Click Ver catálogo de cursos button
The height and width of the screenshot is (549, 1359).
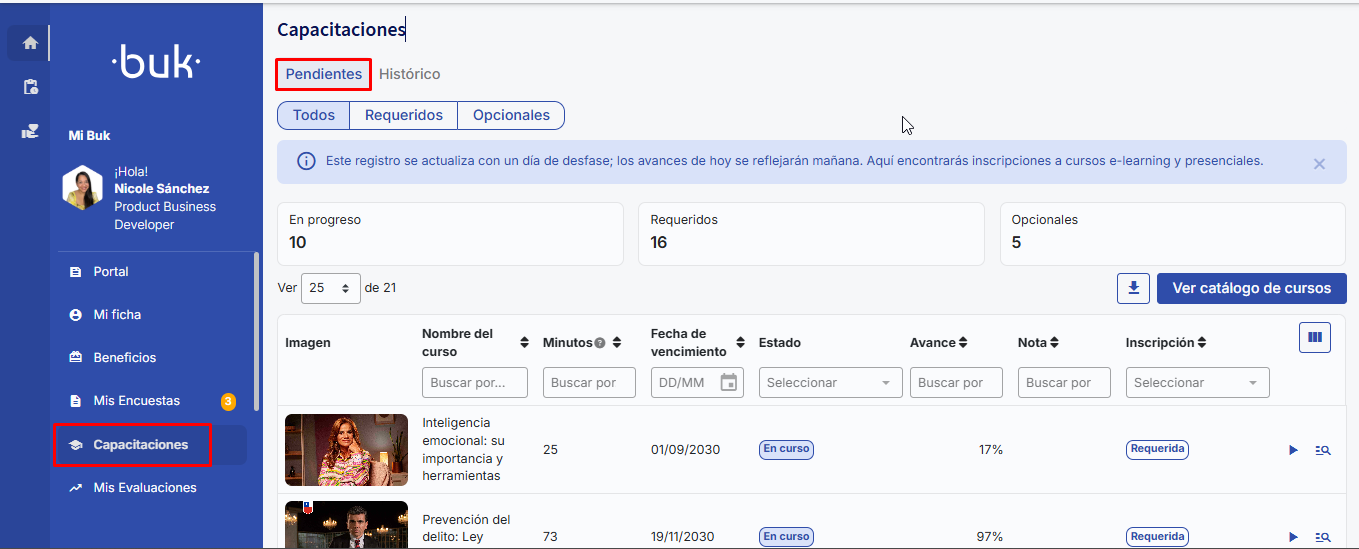coord(1251,288)
